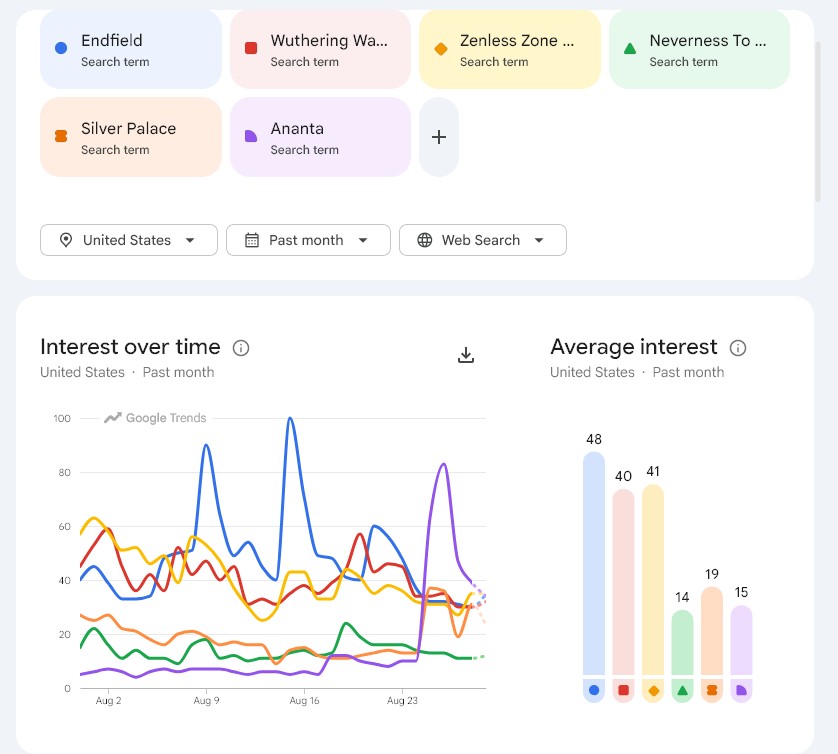Click the calendar icon in Past month
Screen dimensions: 838x754
point(252,240)
